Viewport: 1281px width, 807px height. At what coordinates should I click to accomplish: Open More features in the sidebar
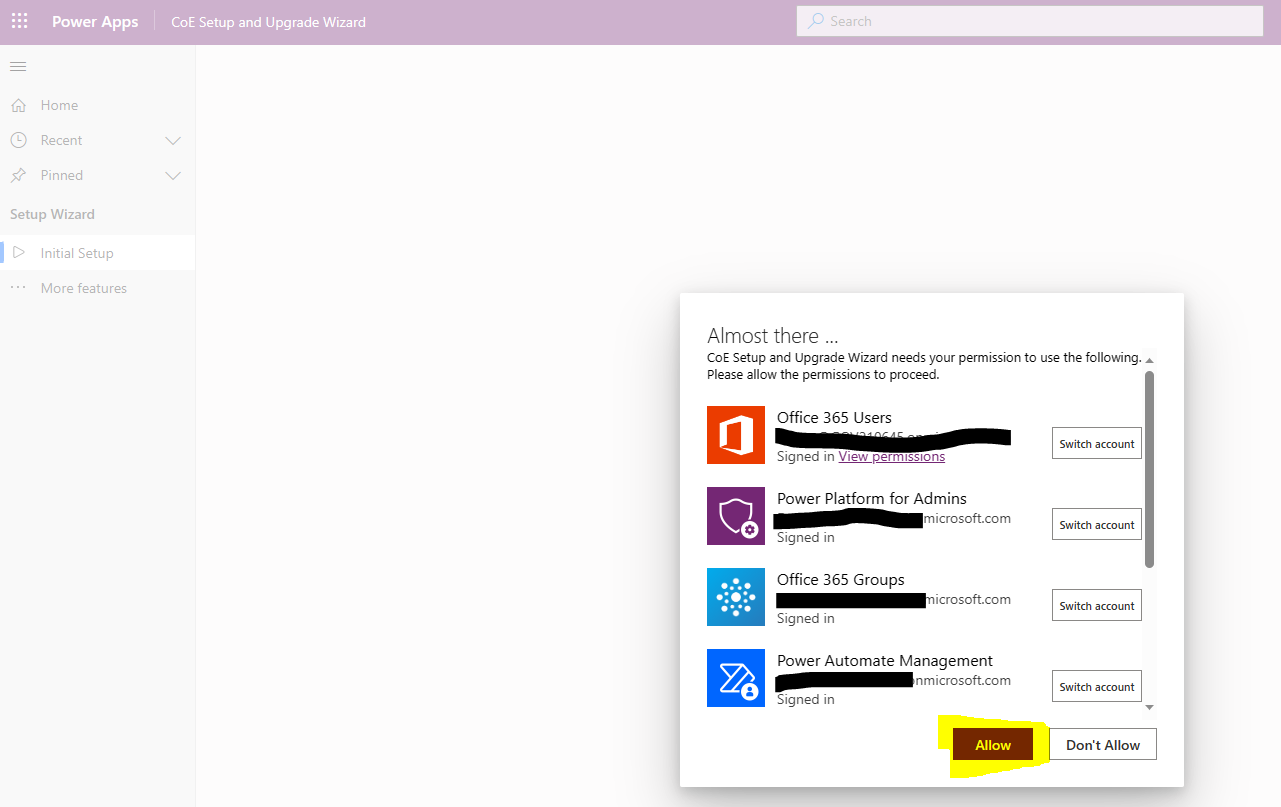83,288
